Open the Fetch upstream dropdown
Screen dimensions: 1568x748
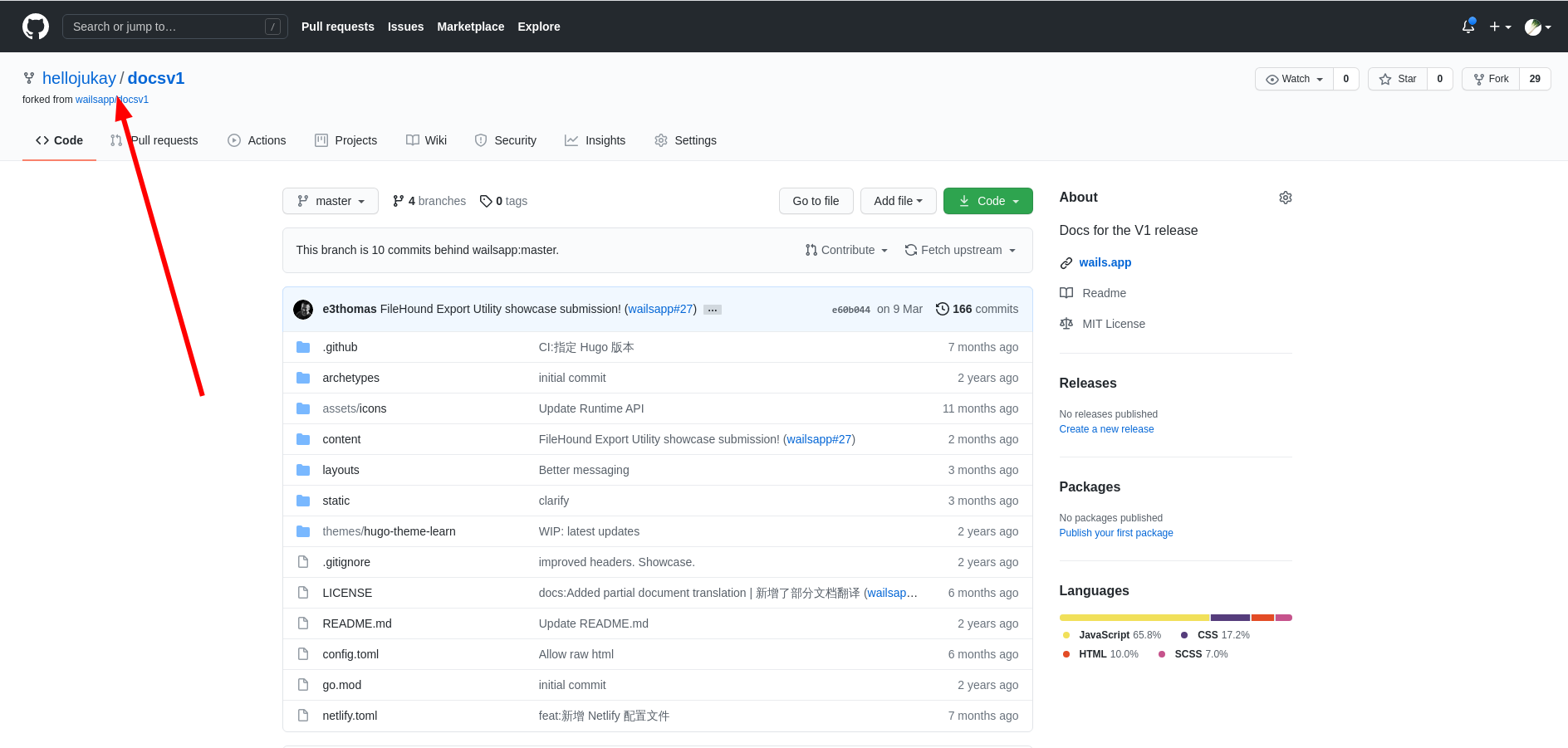[960, 250]
